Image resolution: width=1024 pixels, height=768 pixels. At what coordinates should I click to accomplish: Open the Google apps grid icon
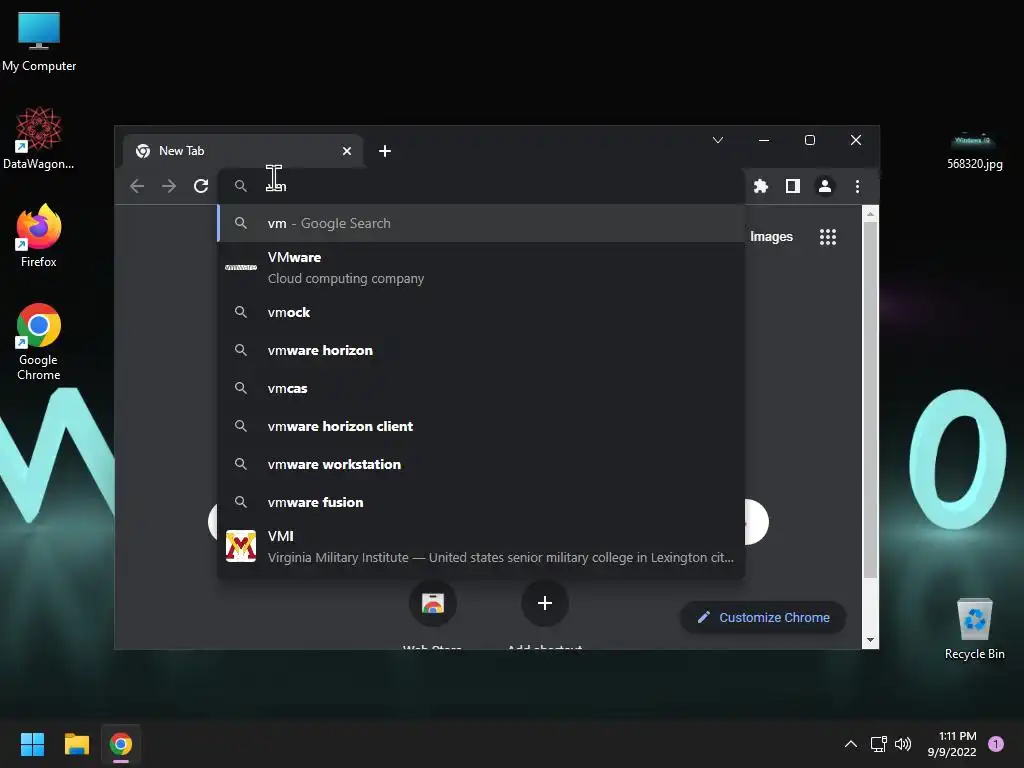pyautogui.click(x=828, y=236)
